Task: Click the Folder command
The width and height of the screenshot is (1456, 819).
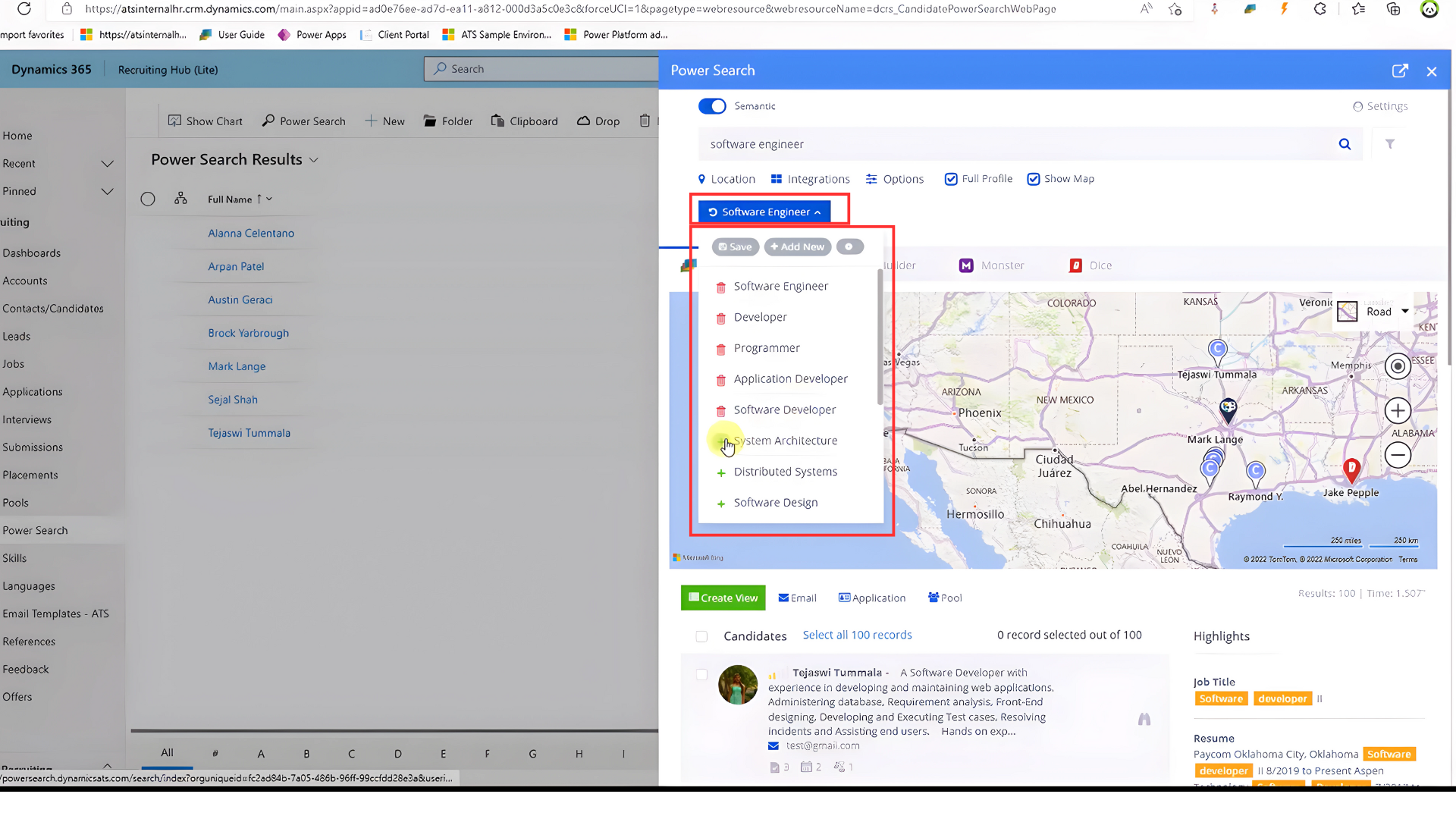Action: (448, 121)
